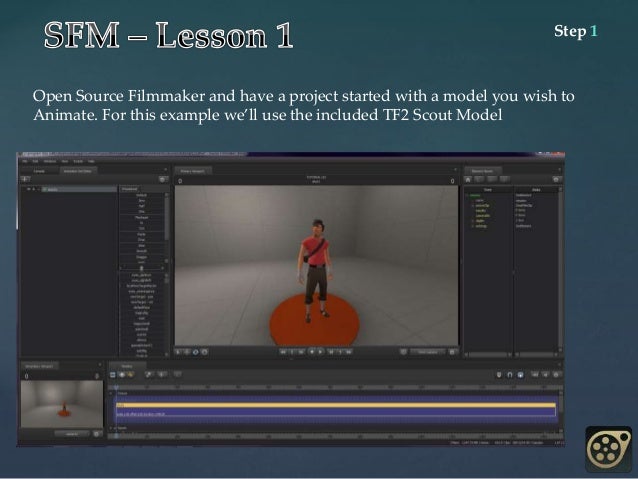Viewport: 638px width, 479px height.
Task: Click the playback button just right of play
Action: [331, 352]
